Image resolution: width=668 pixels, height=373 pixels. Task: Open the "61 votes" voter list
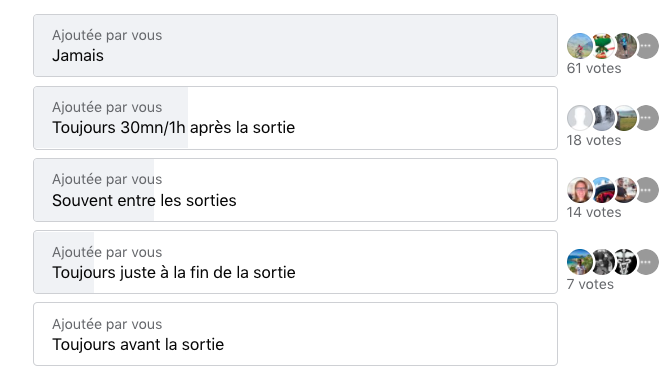[x=594, y=68]
